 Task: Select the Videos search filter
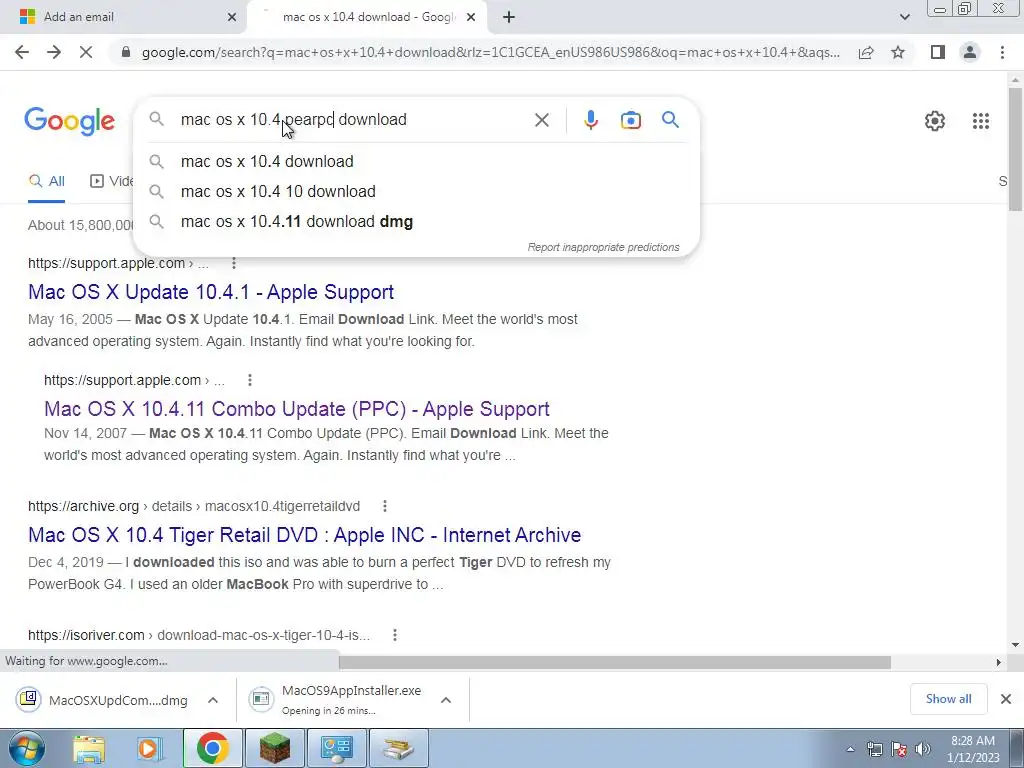[112, 181]
